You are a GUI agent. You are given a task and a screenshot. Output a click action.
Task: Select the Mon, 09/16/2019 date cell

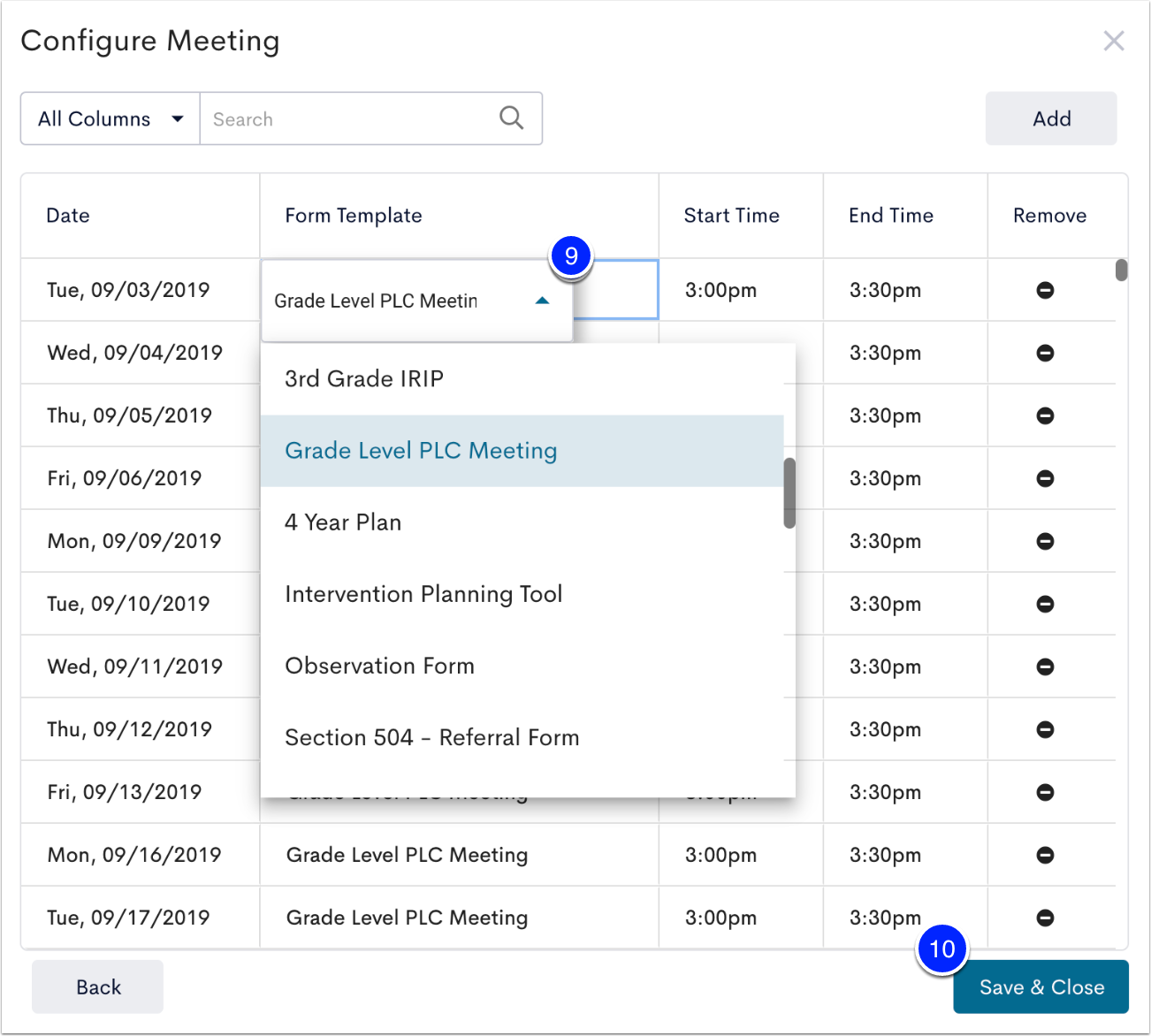pyautogui.click(x=141, y=855)
